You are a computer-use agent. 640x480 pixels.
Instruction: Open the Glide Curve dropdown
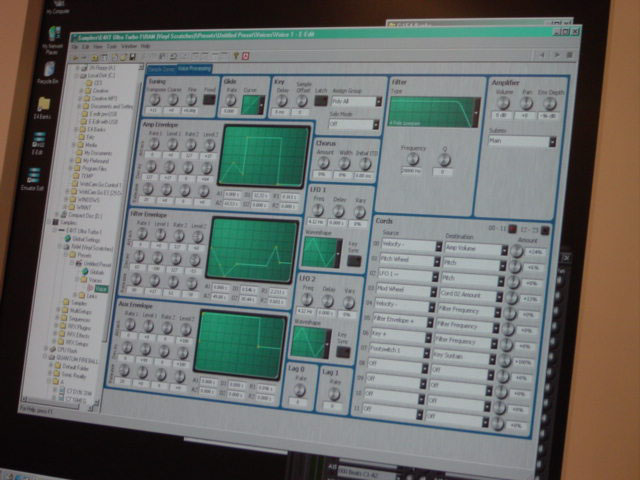point(262,105)
